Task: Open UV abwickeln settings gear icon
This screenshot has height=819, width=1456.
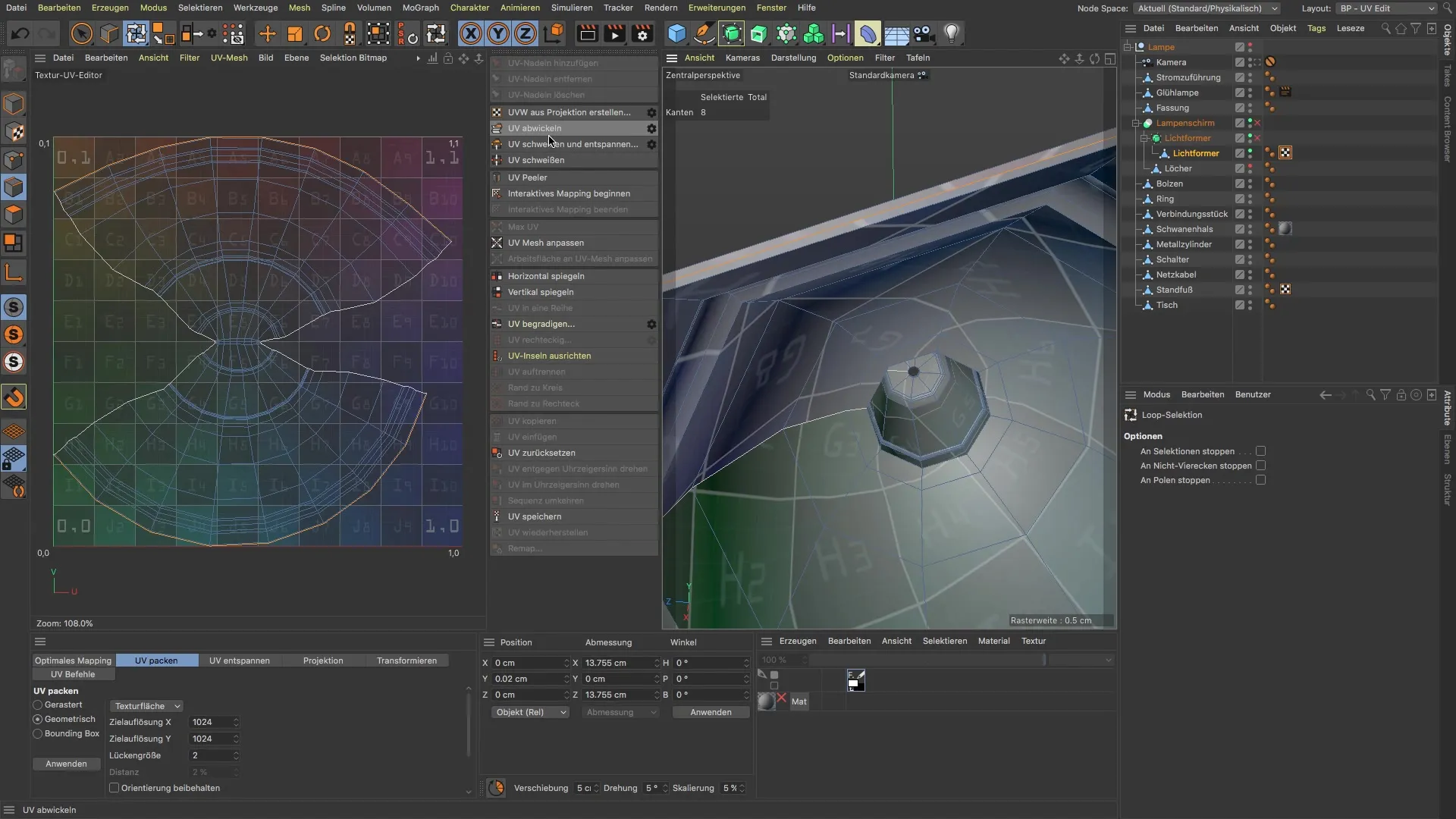Action: pos(651,128)
